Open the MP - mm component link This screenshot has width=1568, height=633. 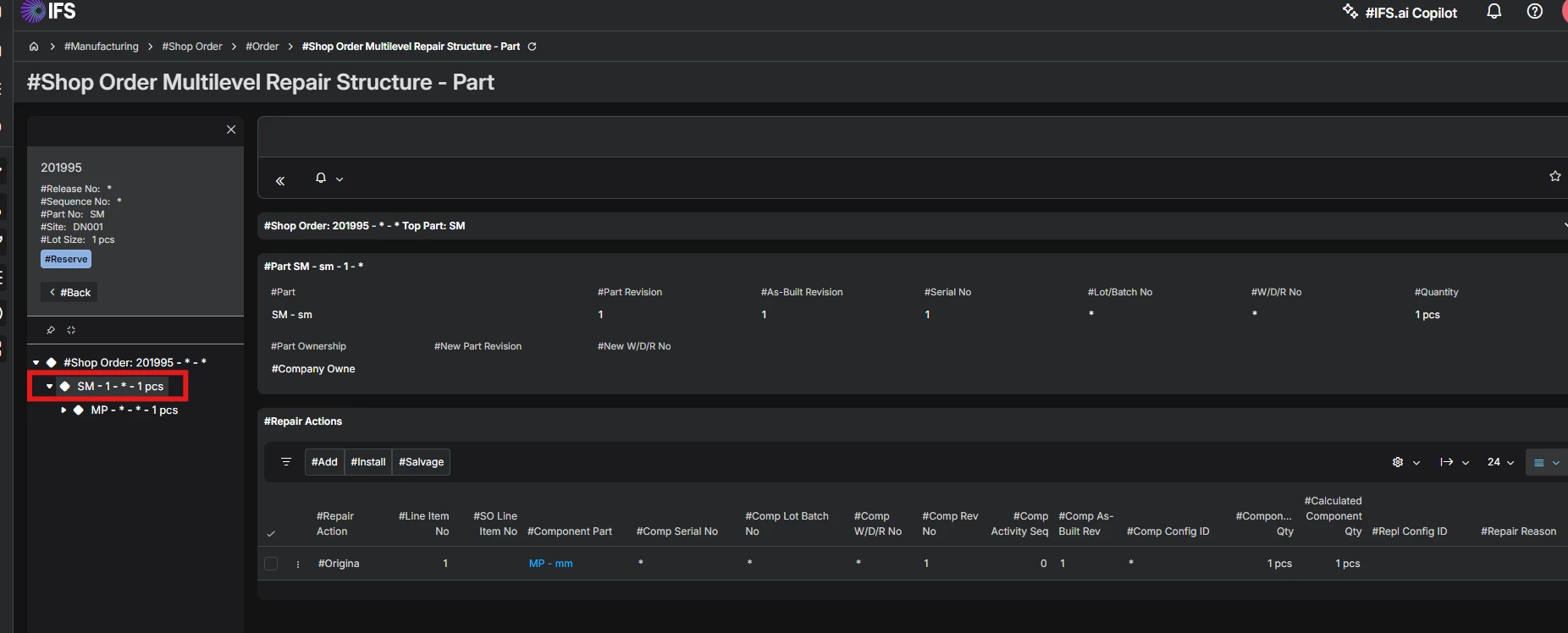click(x=550, y=564)
